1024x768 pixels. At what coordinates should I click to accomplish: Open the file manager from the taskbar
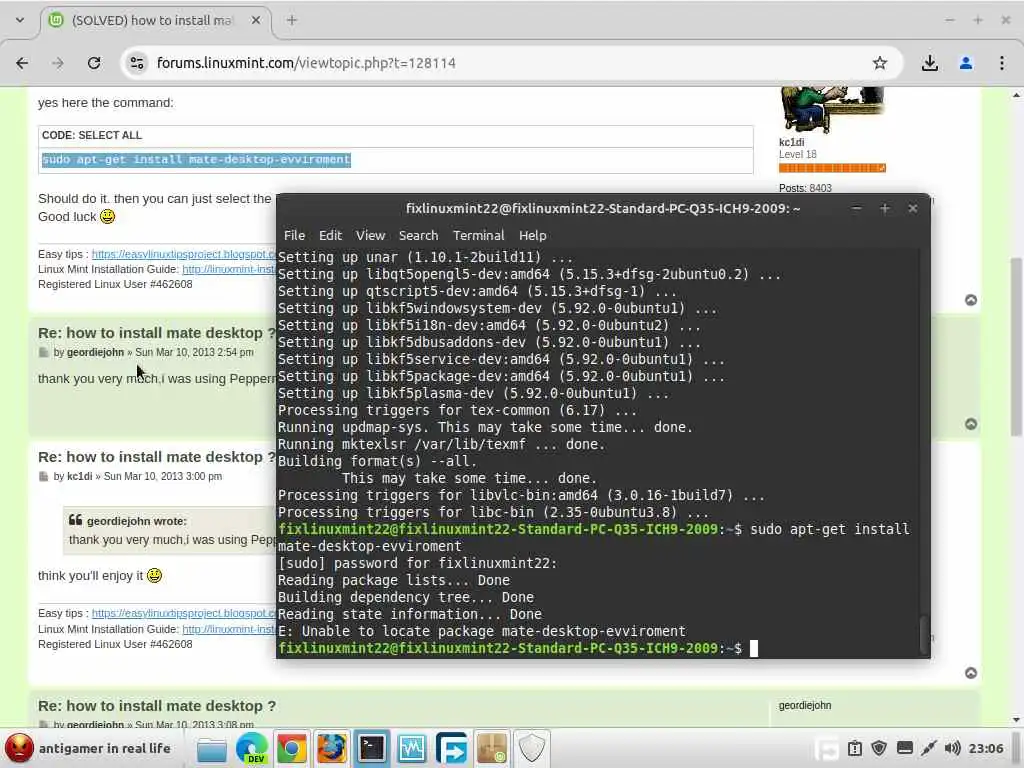[212, 749]
